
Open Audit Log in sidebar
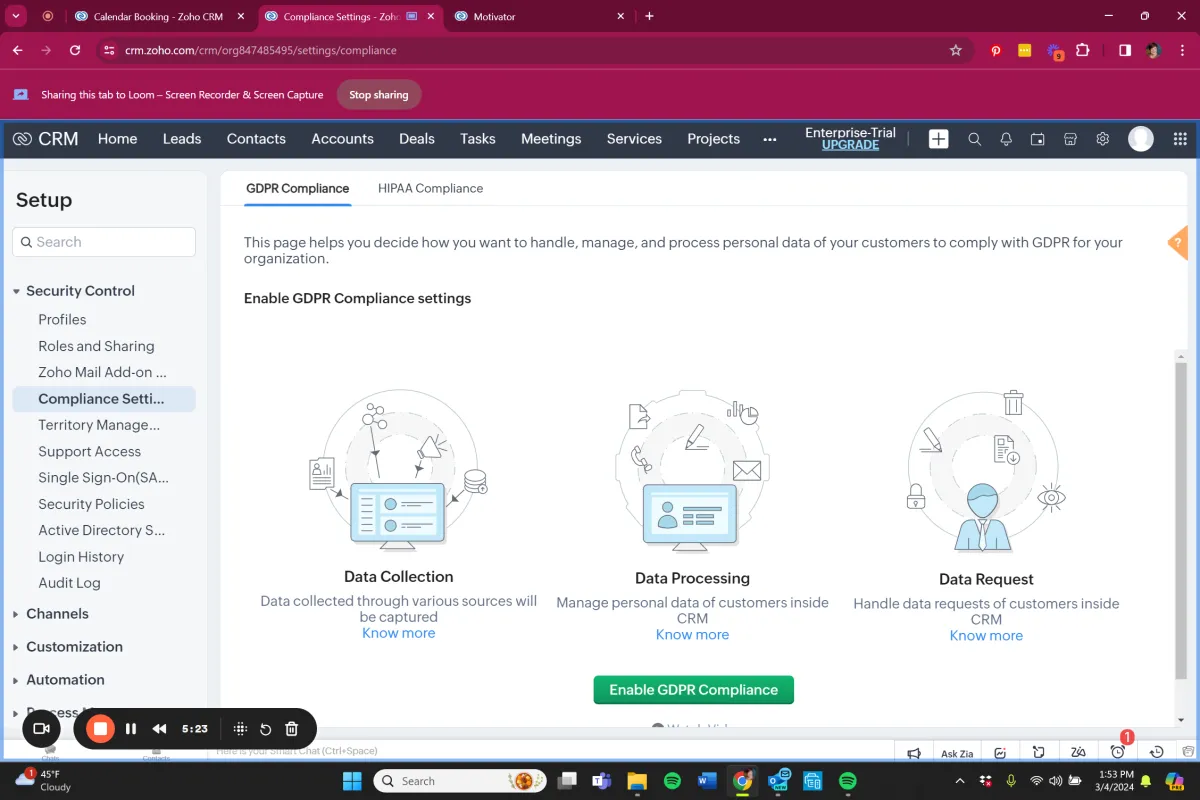(69, 583)
